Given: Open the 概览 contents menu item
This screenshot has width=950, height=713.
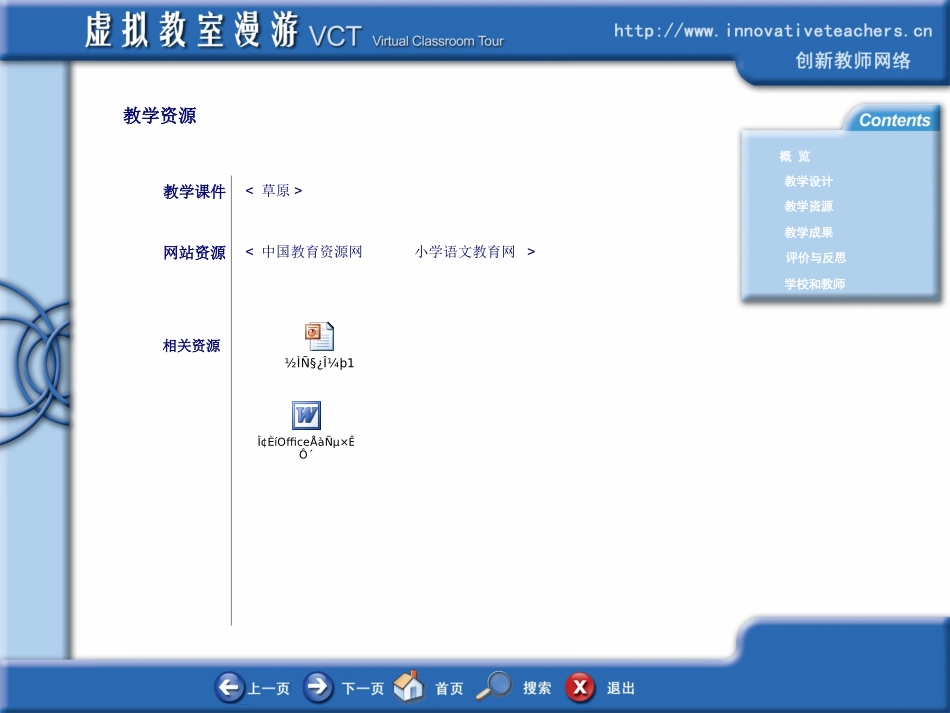Looking at the screenshot, I should pyautogui.click(x=795, y=156).
